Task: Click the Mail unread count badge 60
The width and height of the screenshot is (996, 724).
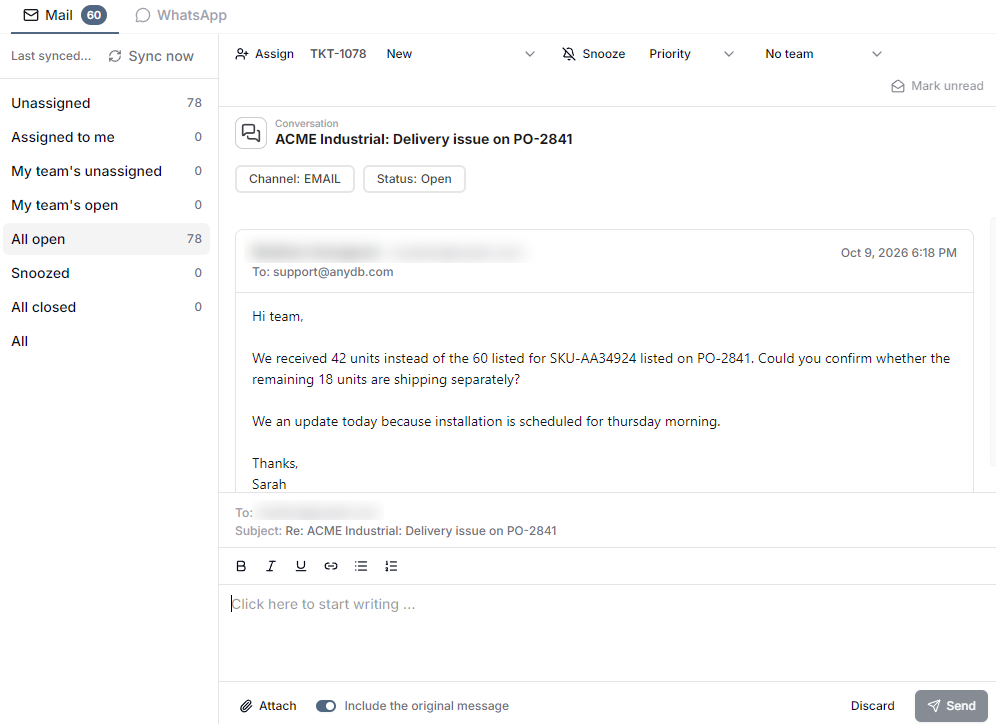Action: (x=94, y=15)
